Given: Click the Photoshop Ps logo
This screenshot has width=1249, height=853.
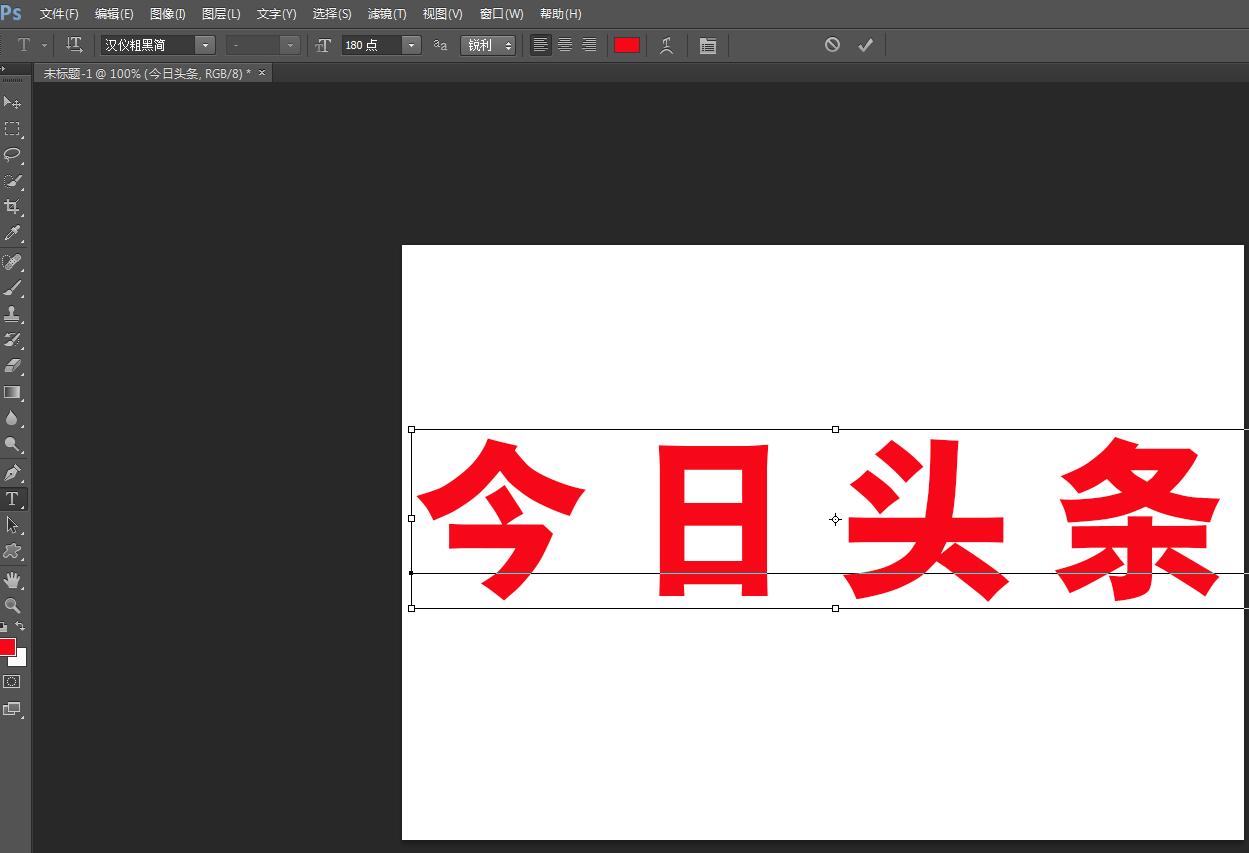Looking at the screenshot, I should tap(11, 13).
